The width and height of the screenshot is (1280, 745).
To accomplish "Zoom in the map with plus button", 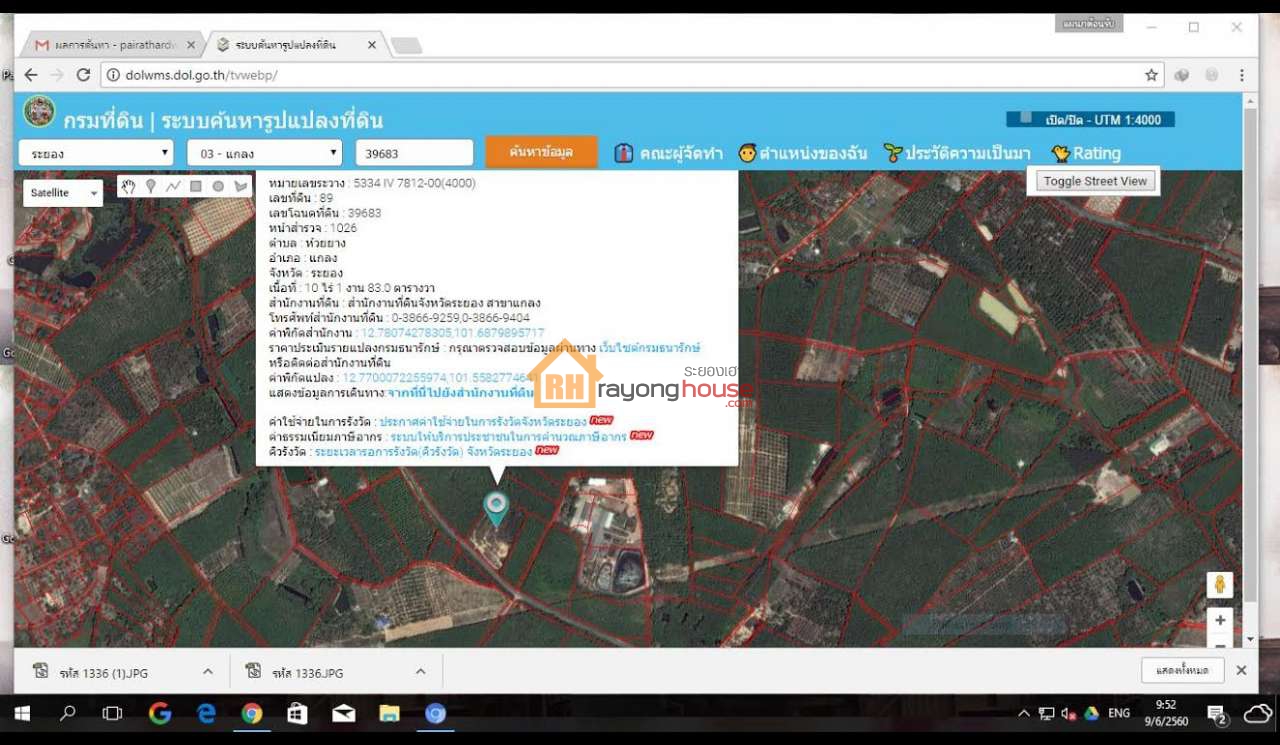I will (x=1219, y=621).
